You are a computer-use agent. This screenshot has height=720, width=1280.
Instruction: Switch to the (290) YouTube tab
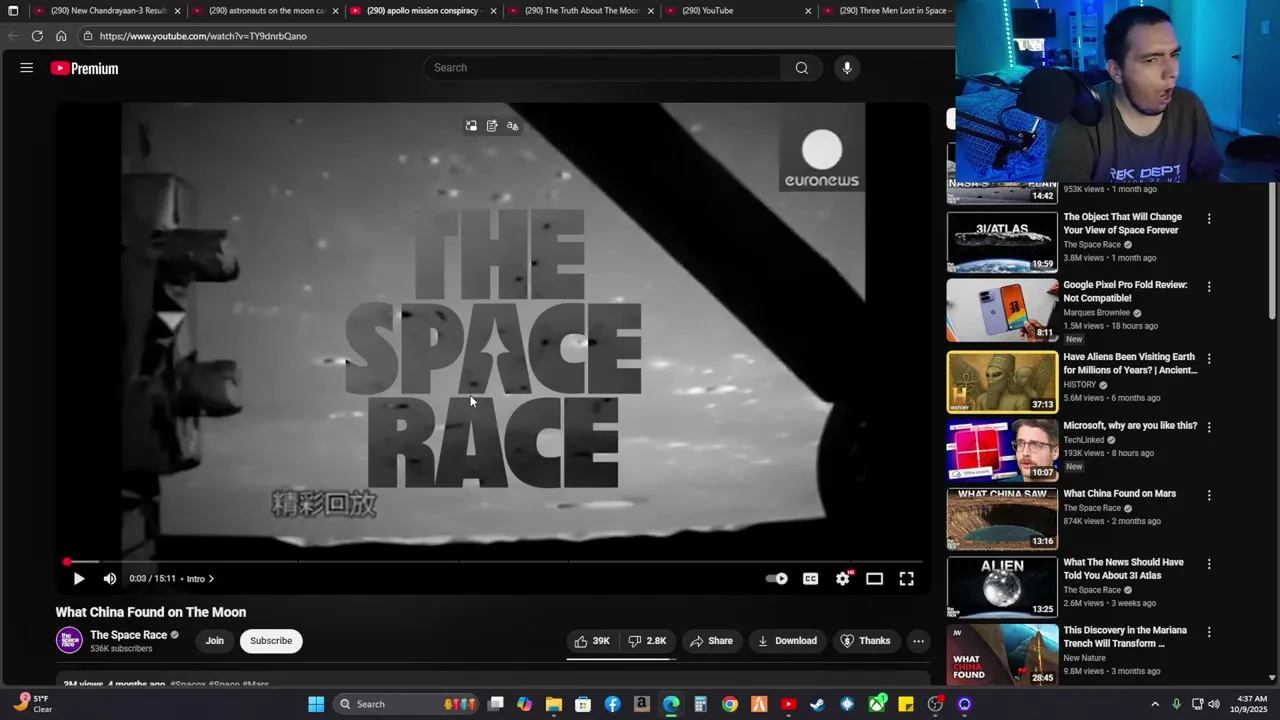coord(740,11)
